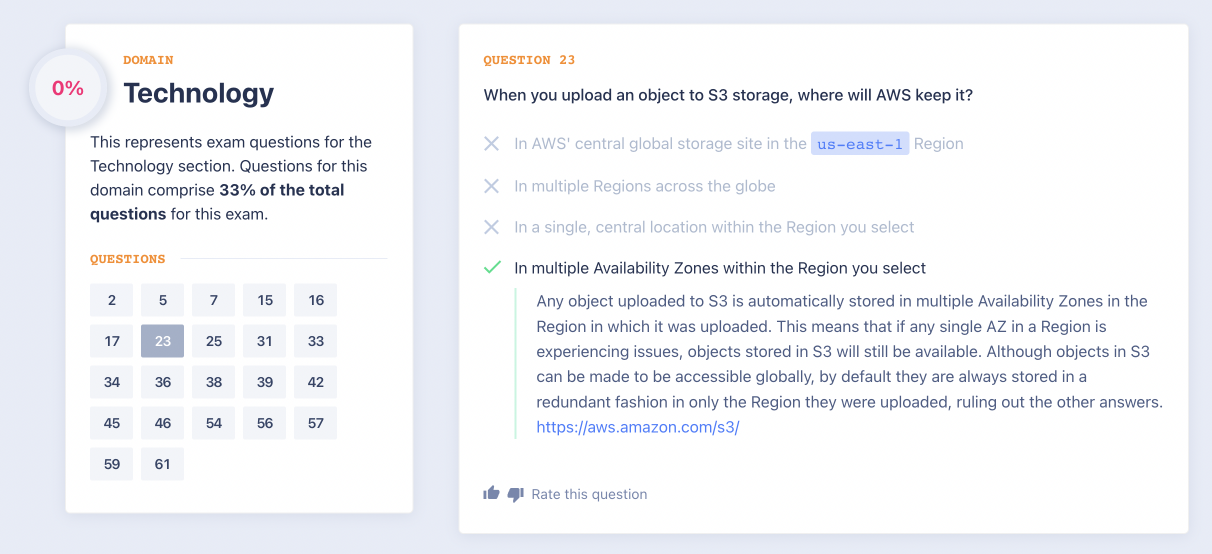Open the aws.amazon.com/s3 link
Screen dimensions: 1212x554
coord(637,427)
